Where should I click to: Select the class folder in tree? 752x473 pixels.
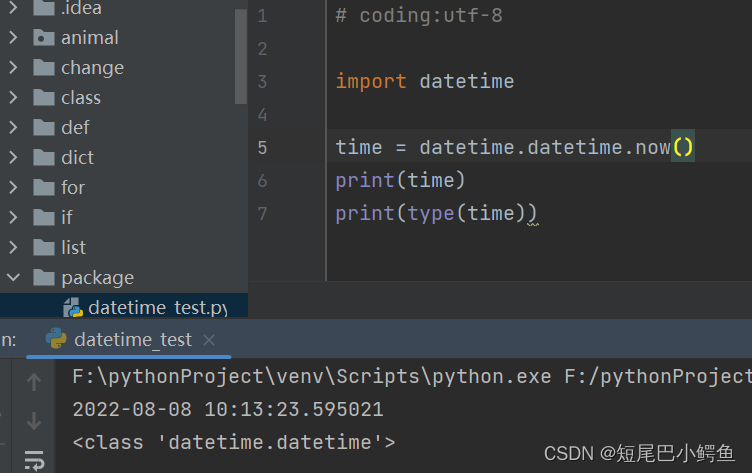80,98
